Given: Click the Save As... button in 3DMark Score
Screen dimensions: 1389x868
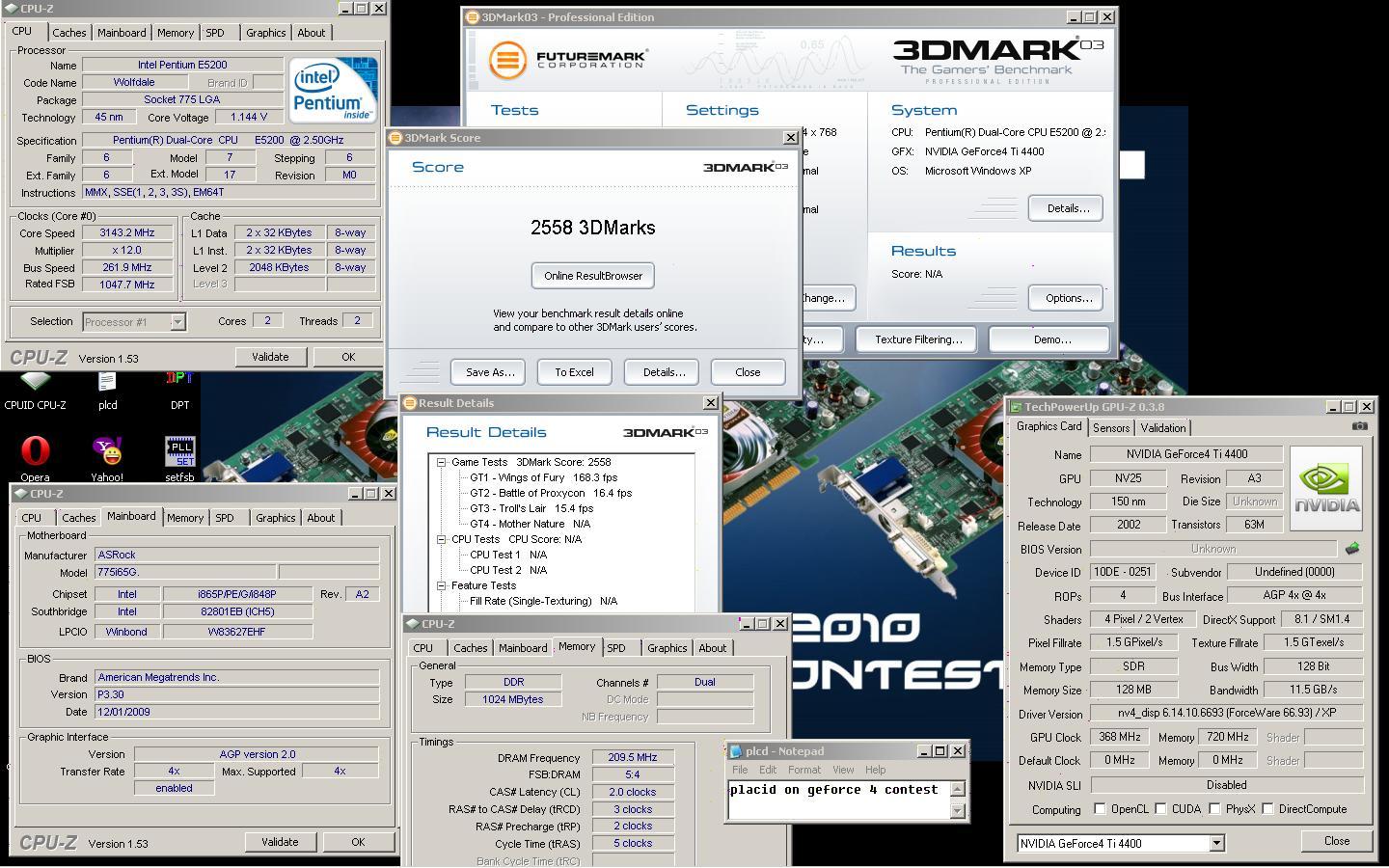Looking at the screenshot, I should (490, 372).
